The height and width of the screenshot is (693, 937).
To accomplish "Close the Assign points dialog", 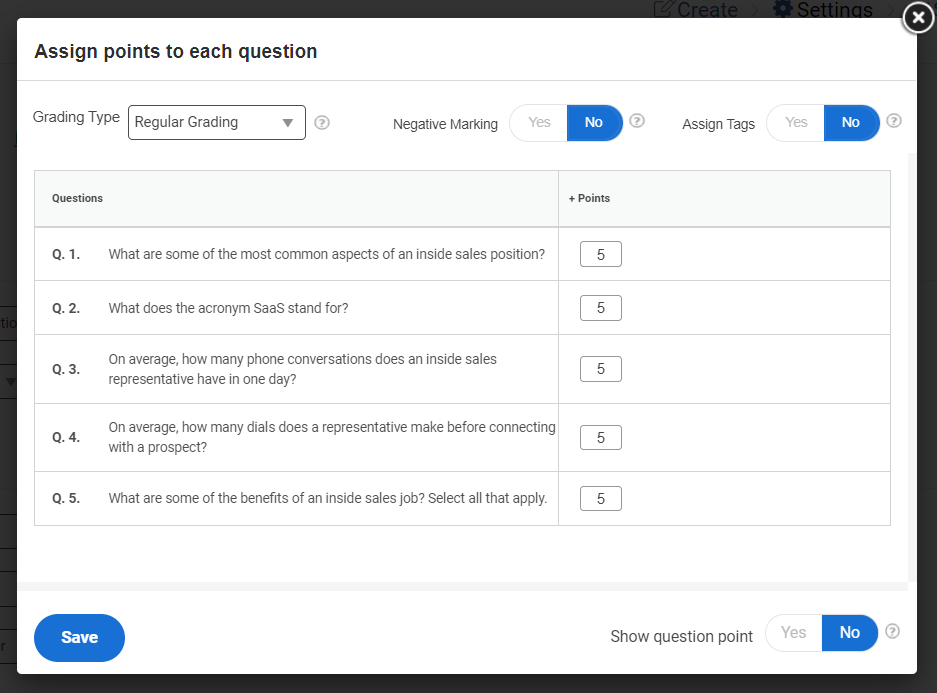I will [x=918, y=17].
